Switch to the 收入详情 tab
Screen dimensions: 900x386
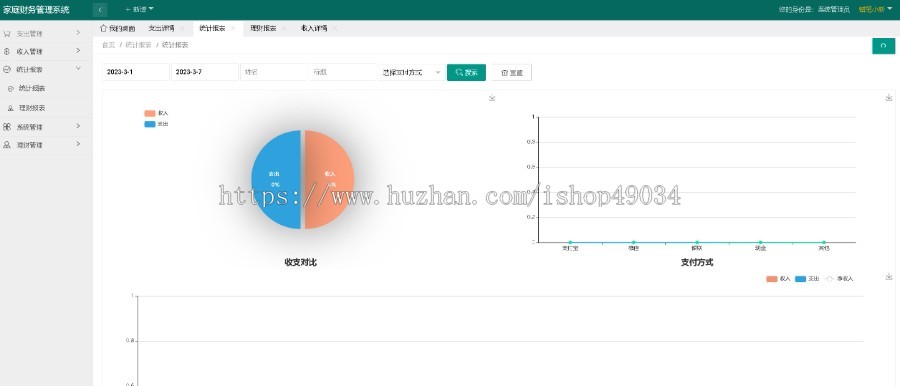point(314,28)
